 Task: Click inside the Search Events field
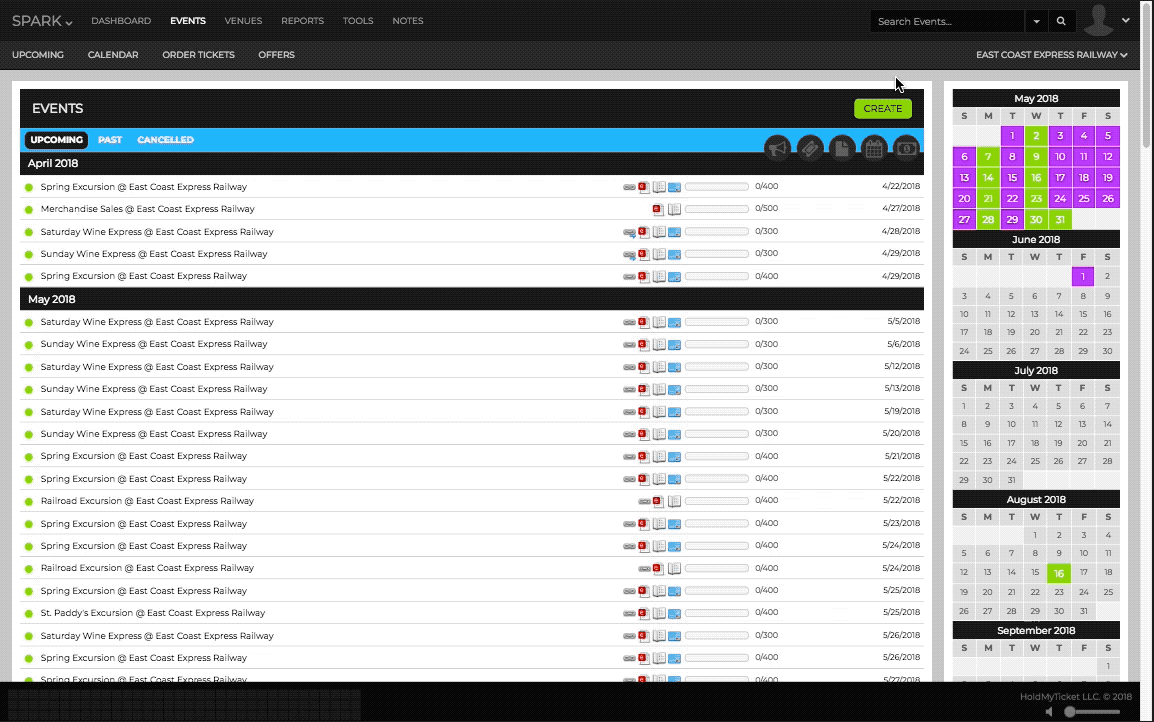pos(947,21)
